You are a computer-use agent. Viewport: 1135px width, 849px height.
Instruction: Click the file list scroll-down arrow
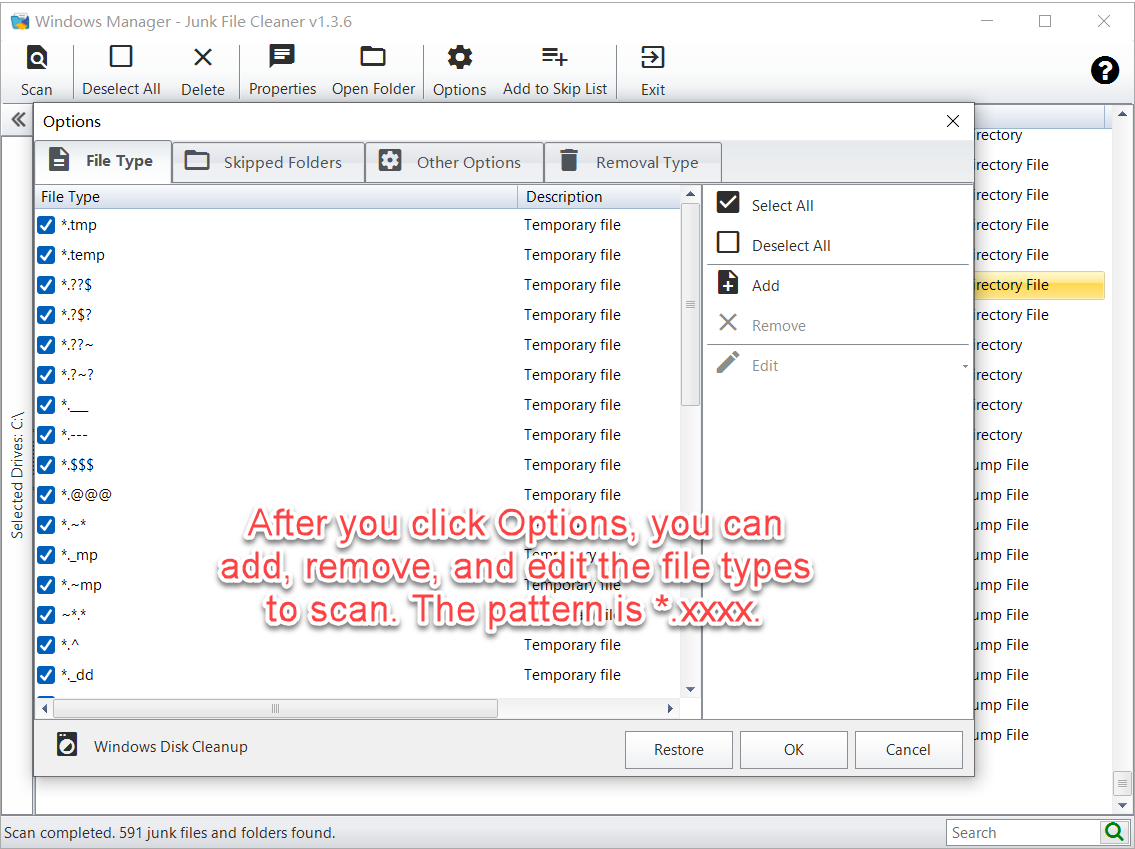[x=691, y=689]
